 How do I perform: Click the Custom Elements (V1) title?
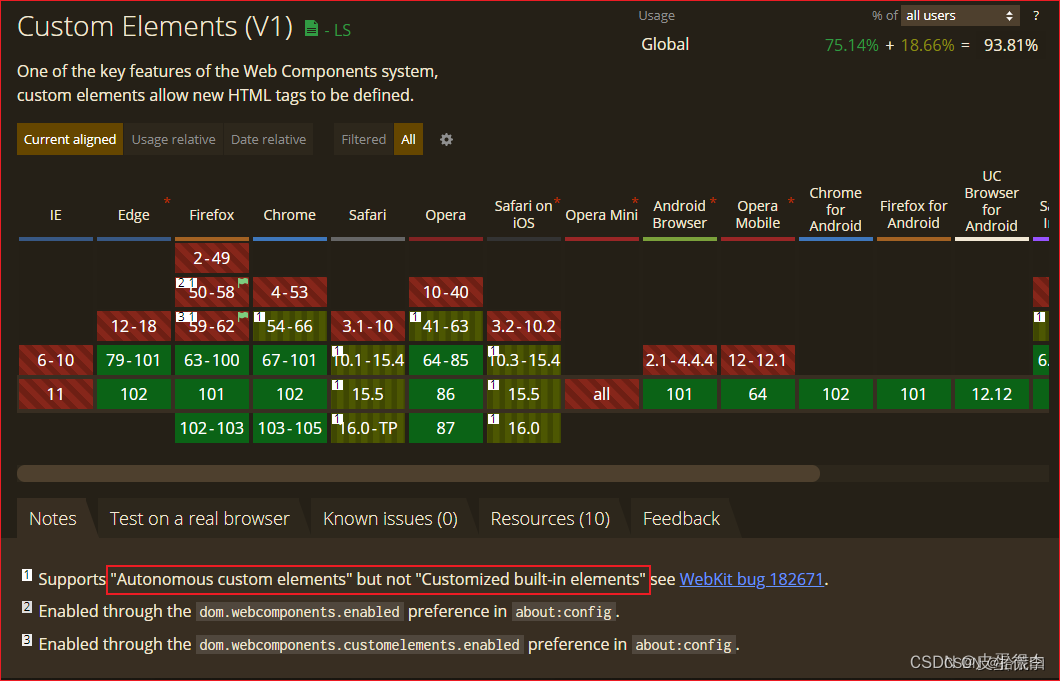155,27
